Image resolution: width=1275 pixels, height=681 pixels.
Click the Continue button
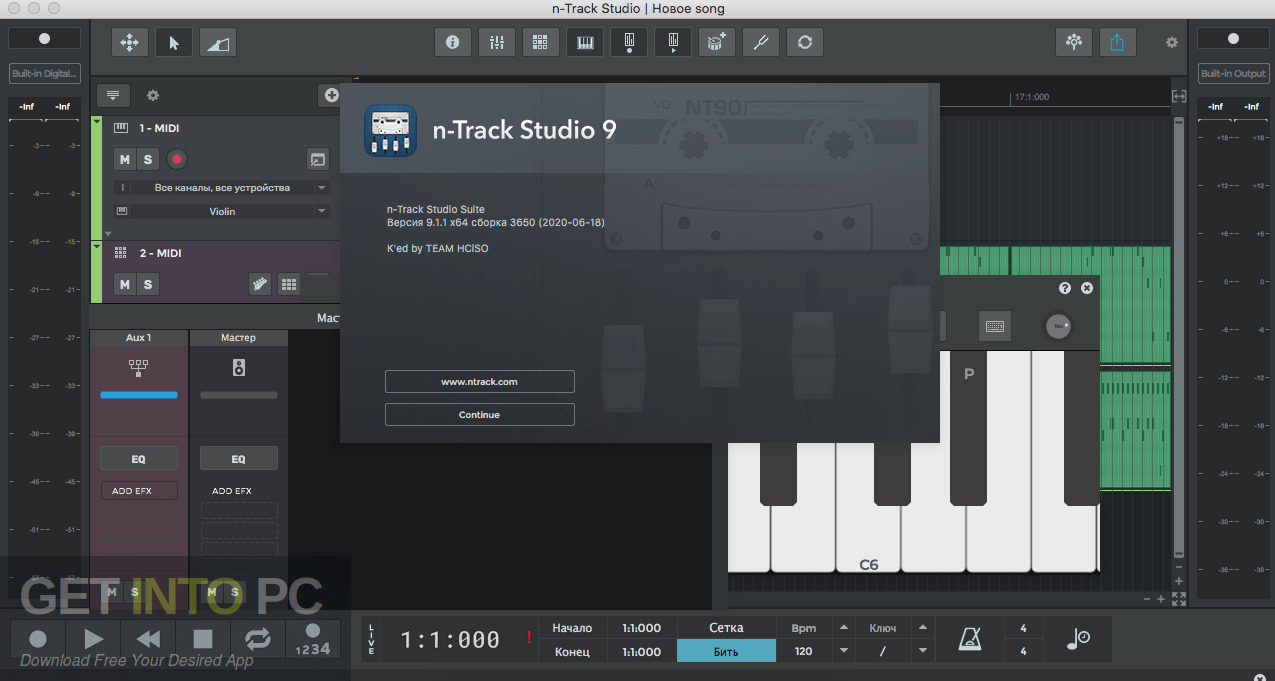pos(480,414)
